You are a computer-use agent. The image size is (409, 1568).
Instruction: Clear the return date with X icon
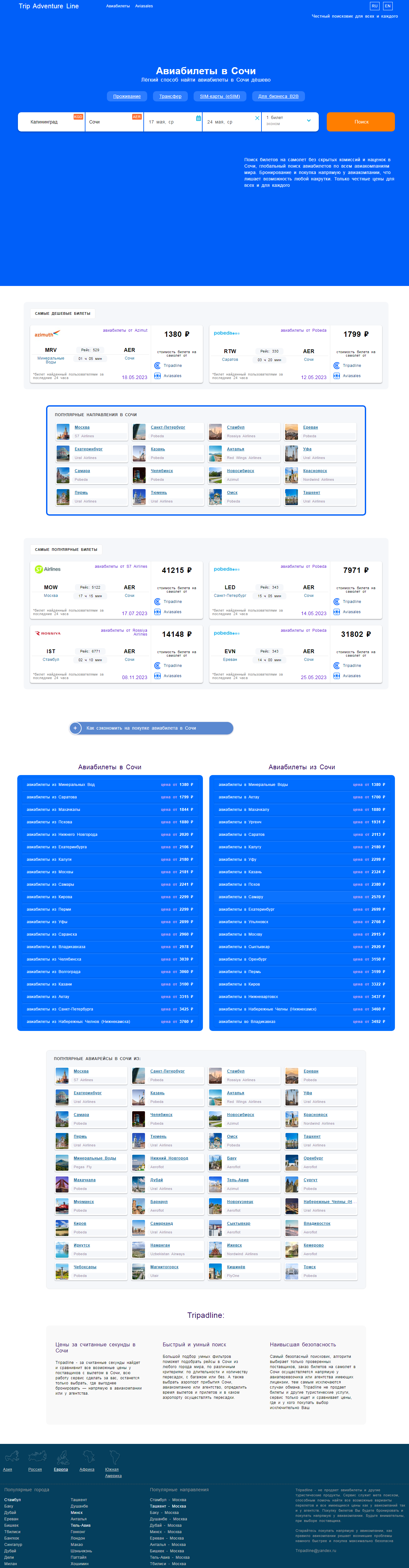[257, 118]
